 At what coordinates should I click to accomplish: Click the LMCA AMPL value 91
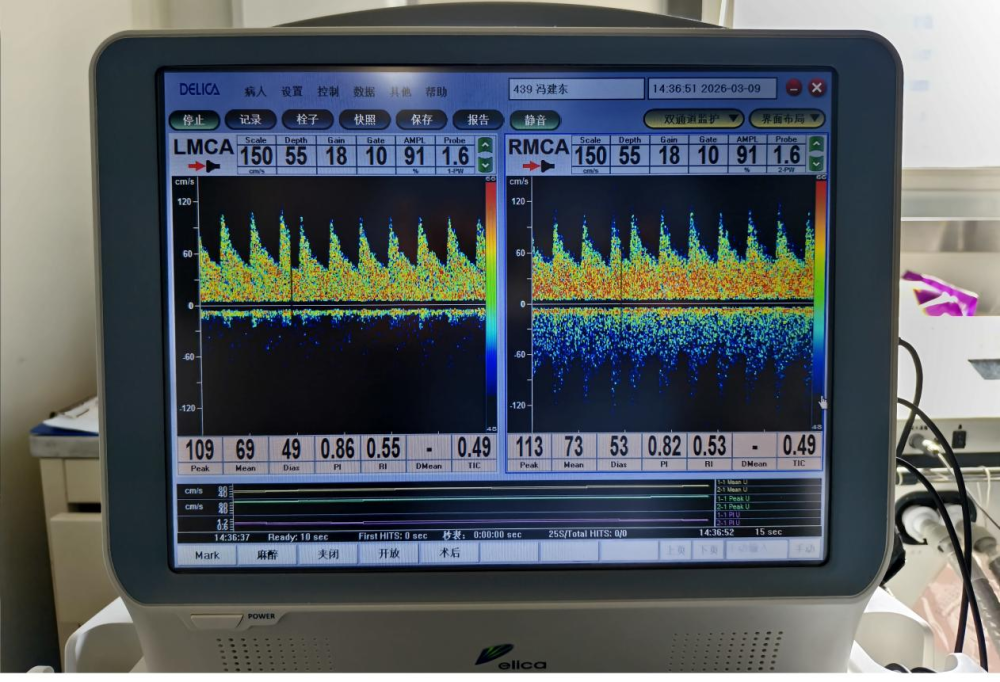point(415,156)
